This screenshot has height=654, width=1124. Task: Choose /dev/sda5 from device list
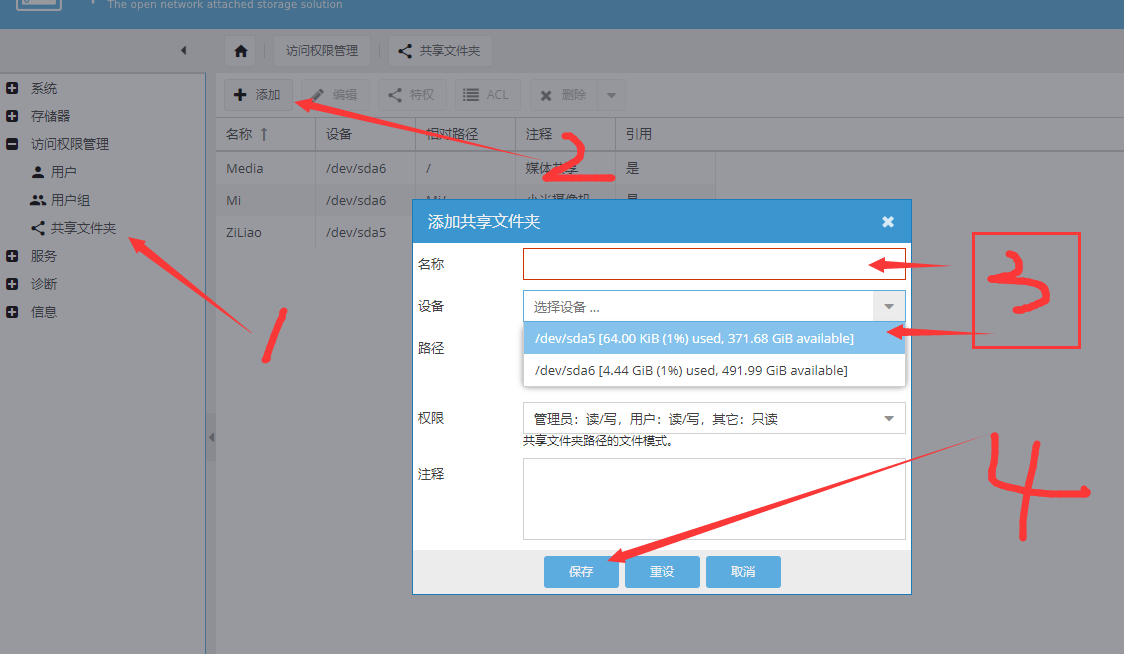point(714,338)
